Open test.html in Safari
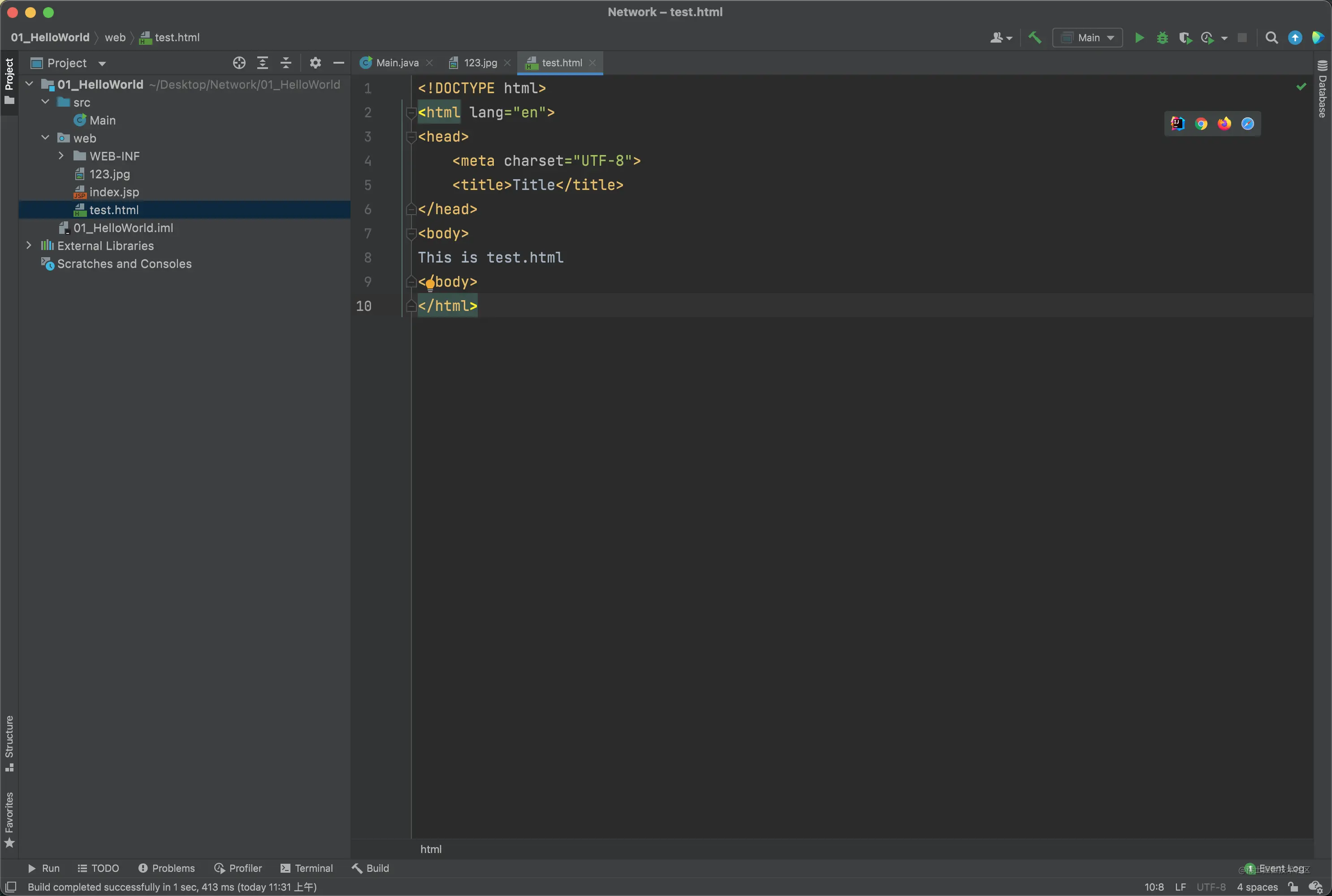The image size is (1332, 896). (1247, 124)
